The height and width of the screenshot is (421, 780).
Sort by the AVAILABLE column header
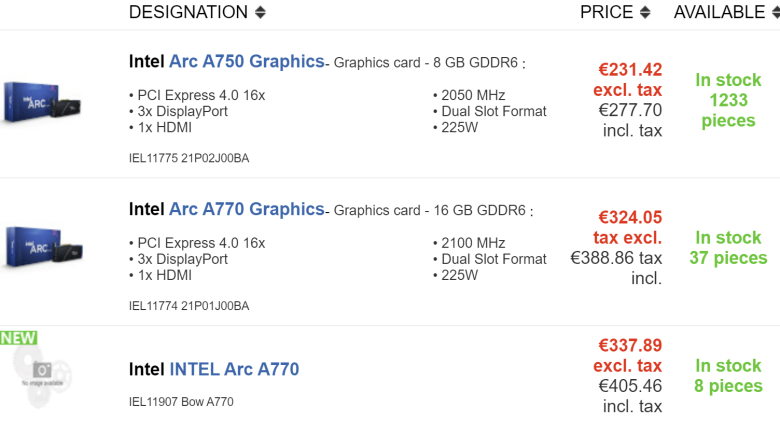718,13
